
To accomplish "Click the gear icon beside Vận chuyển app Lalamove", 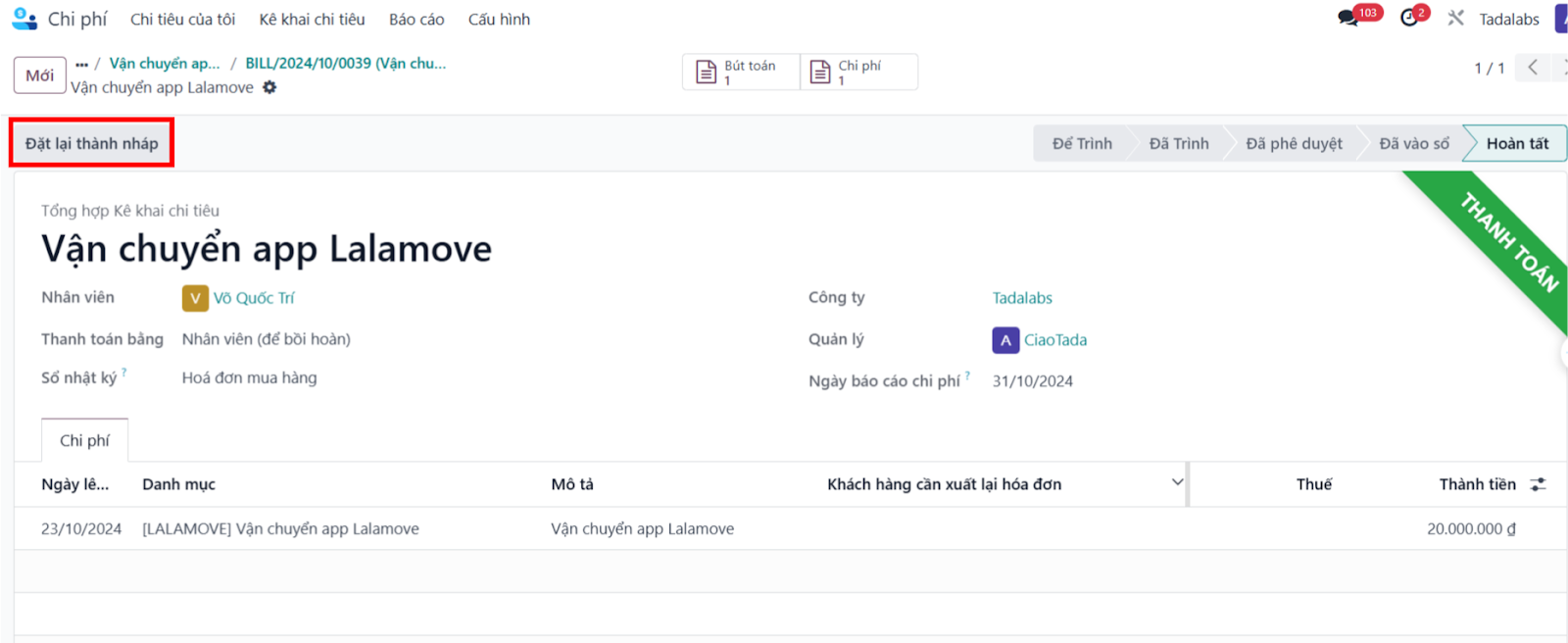I will pyautogui.click(x=269, y=87).
